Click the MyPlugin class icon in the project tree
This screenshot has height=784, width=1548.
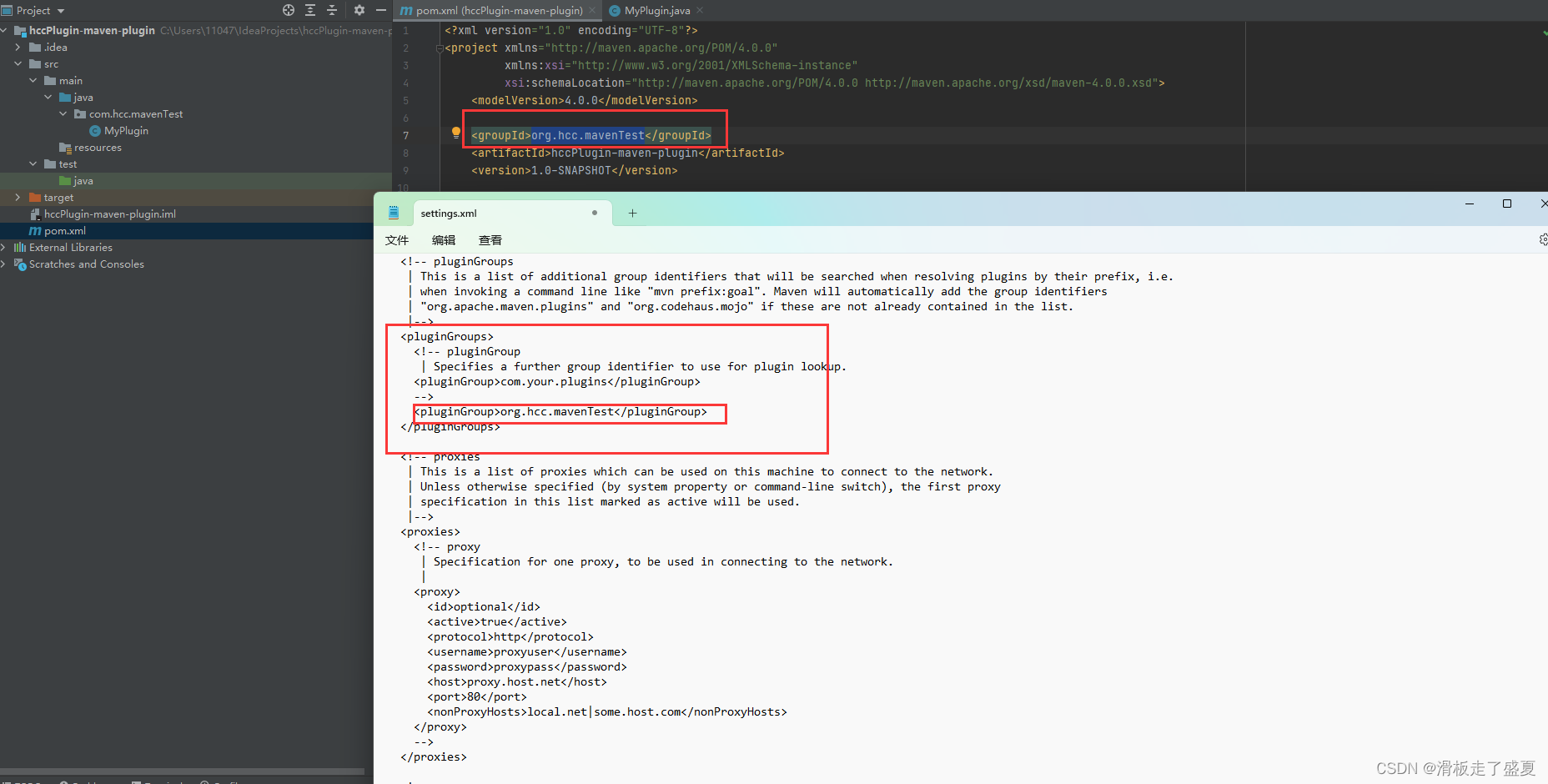point(96,130)
